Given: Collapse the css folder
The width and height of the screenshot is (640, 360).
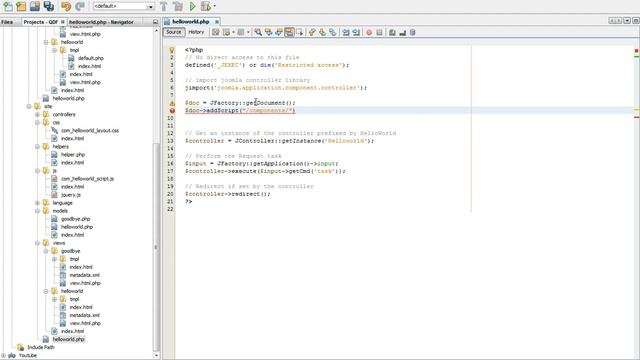Looking at the screenshot, I should point(38,122).
